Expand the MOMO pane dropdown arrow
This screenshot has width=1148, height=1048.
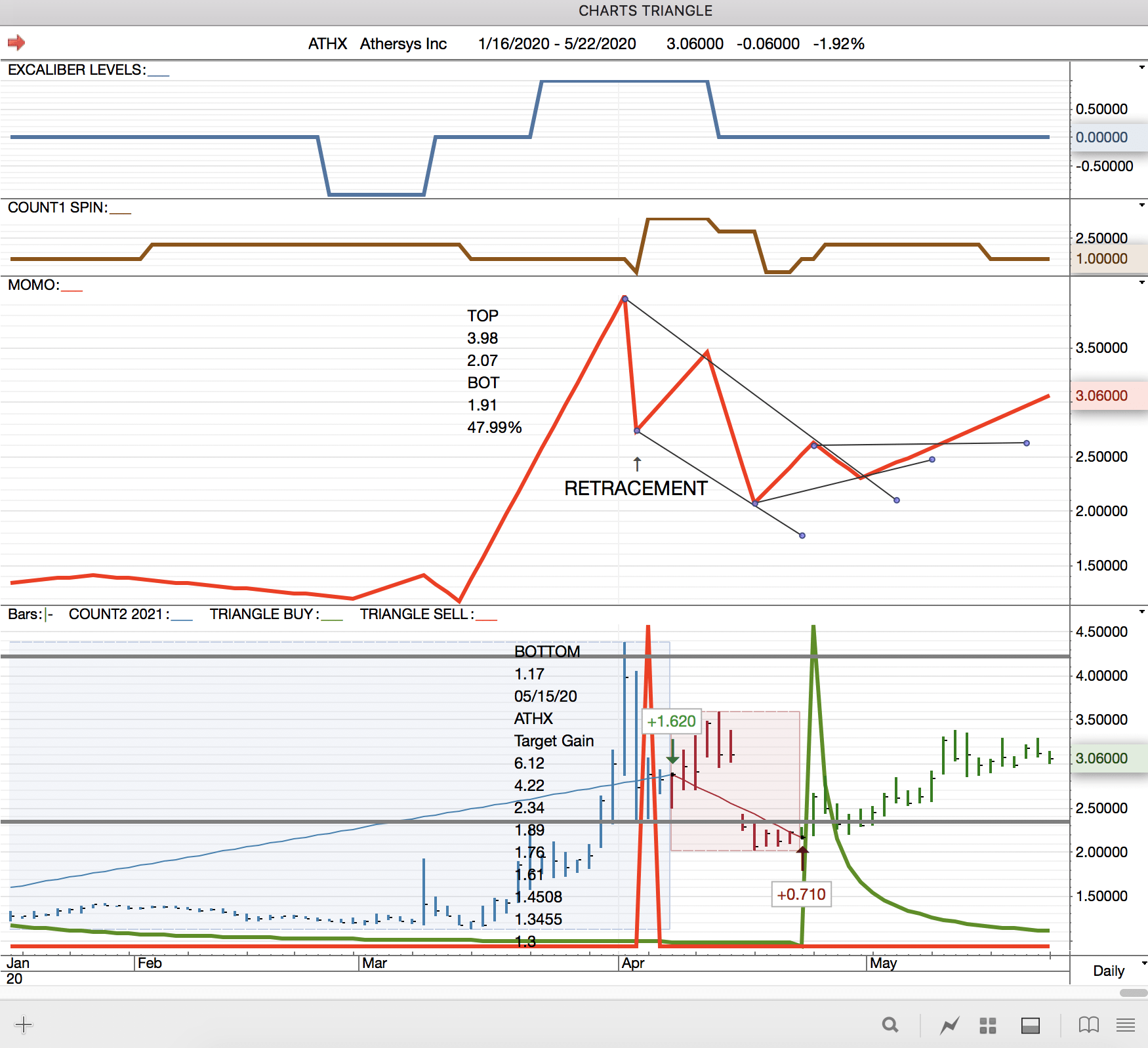(1141, 283)
